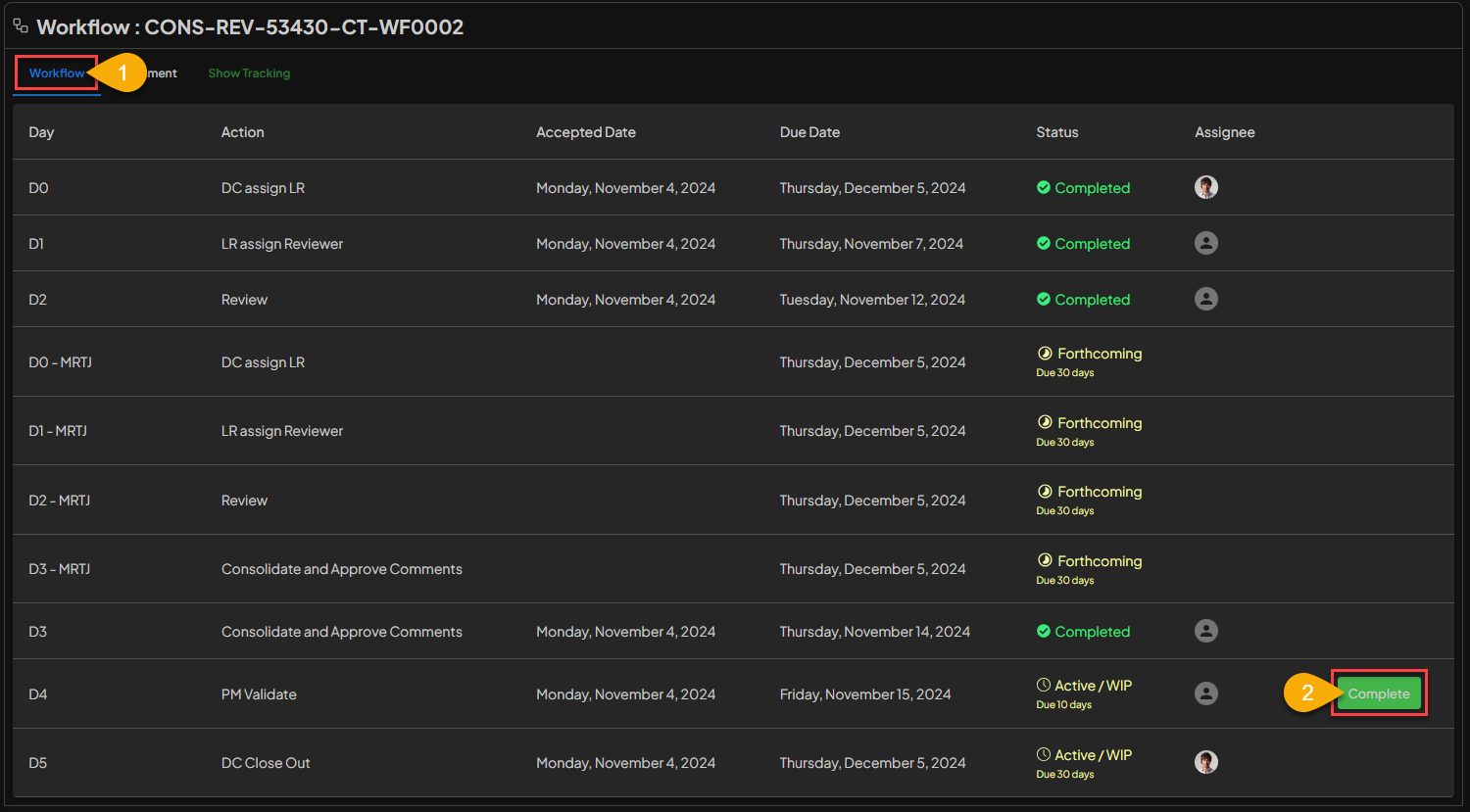Click the Completed status icon in the D3 row
Image resolution: width=1470 pixels, height=812 pixels.
coord(1044,632)
